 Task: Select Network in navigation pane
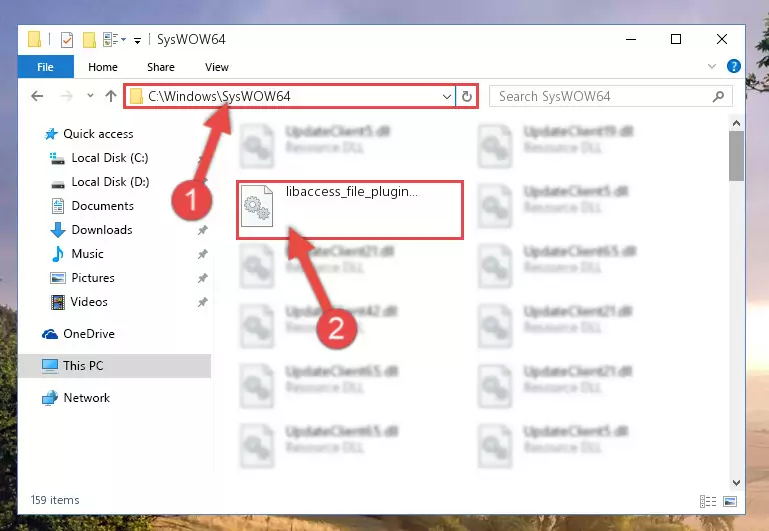[86, 398]
